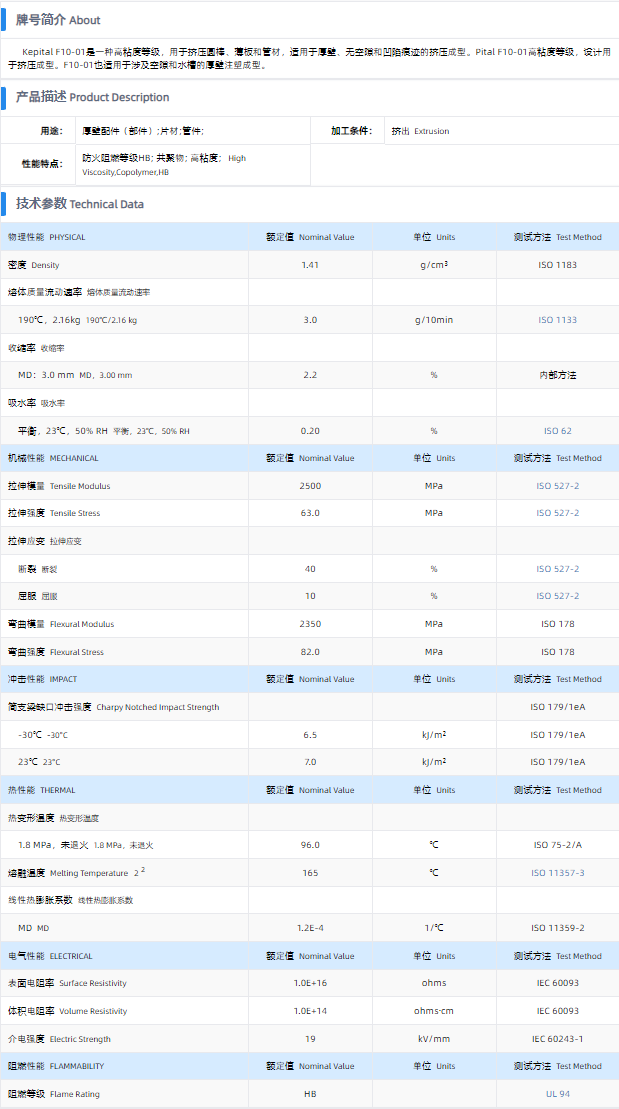619x1109 pixels.
Task: Click the Extrusion processing condition value
Action: coord(420,131)
